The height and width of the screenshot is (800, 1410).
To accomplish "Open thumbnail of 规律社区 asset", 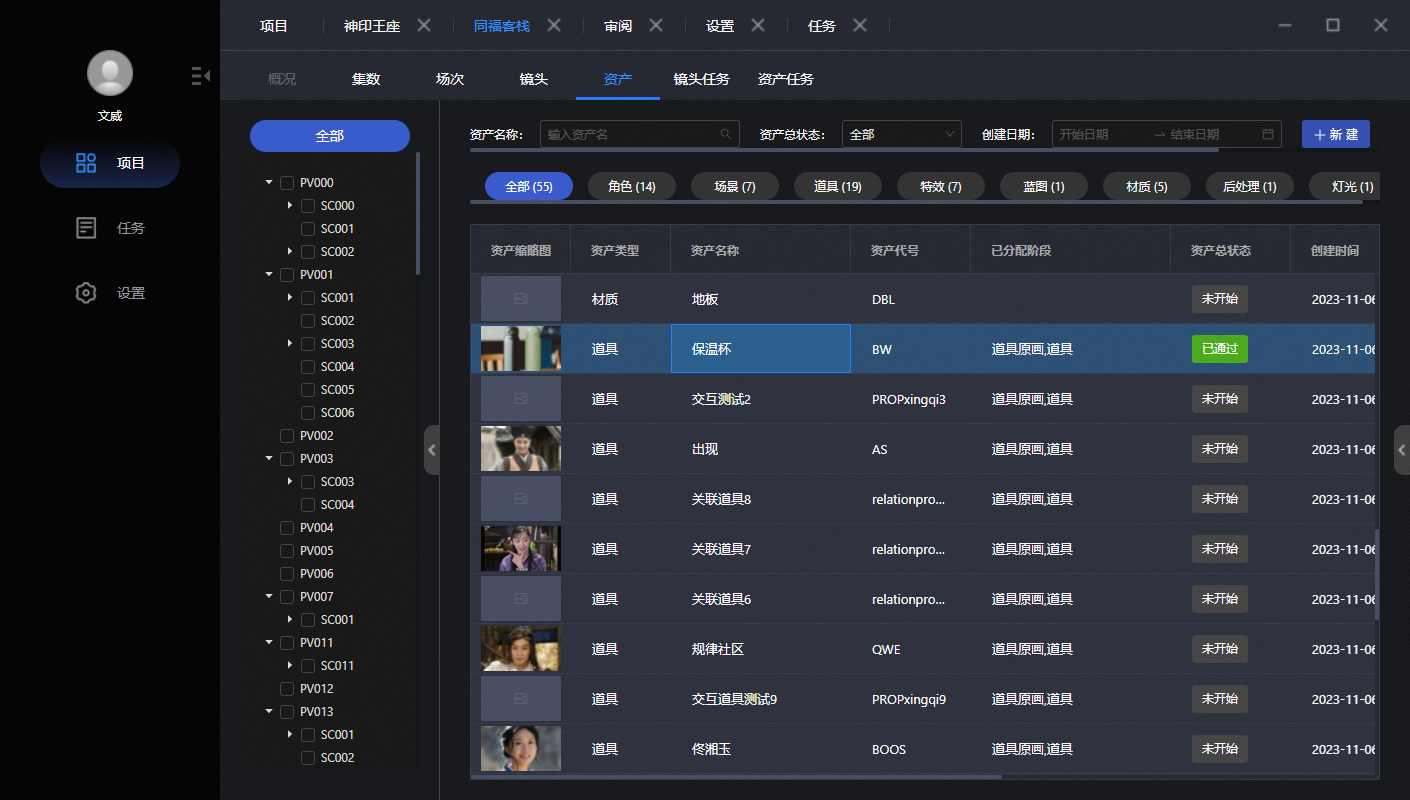I will tap(521, 649).
